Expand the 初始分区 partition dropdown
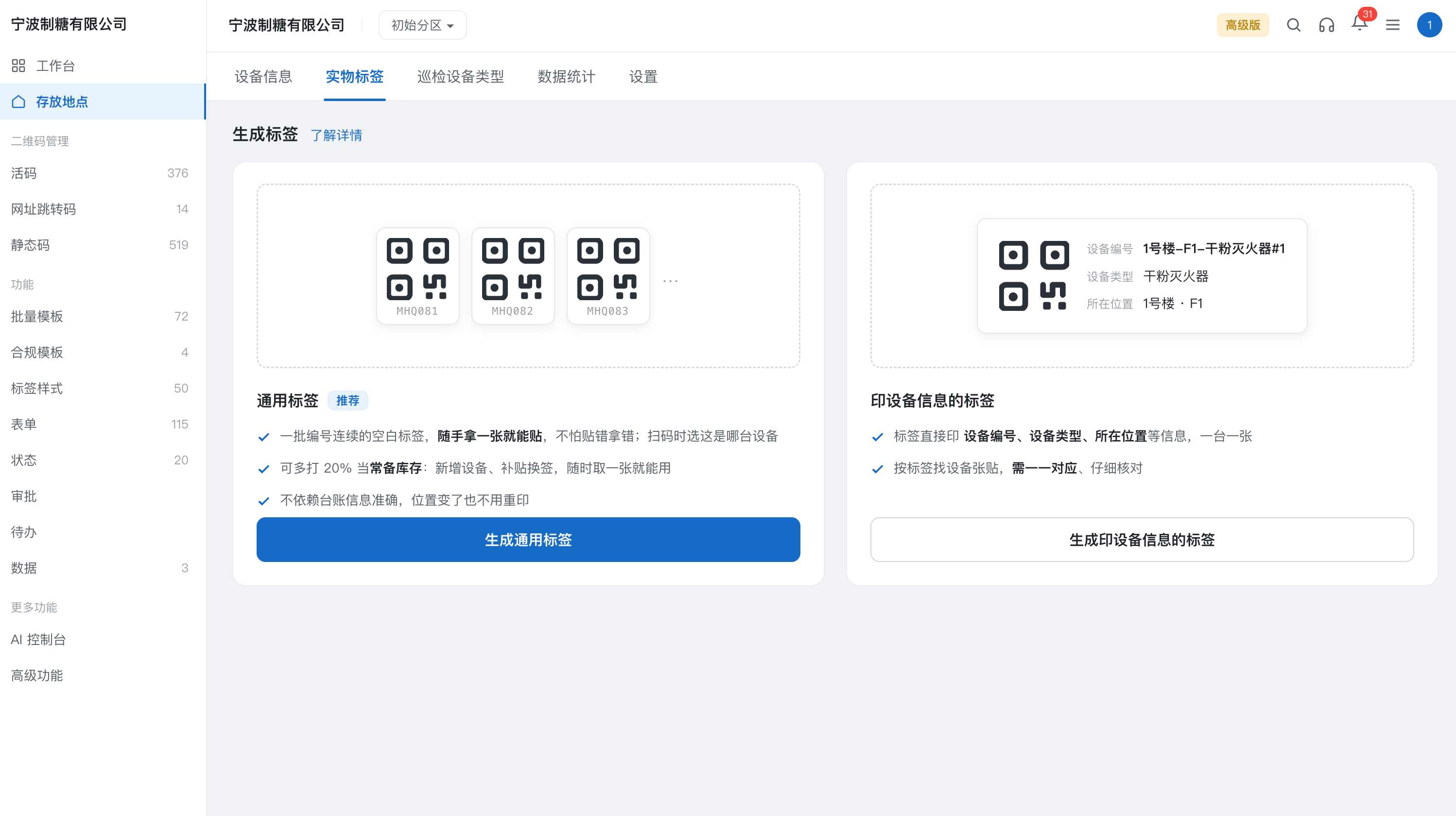 tap(422, 25)
